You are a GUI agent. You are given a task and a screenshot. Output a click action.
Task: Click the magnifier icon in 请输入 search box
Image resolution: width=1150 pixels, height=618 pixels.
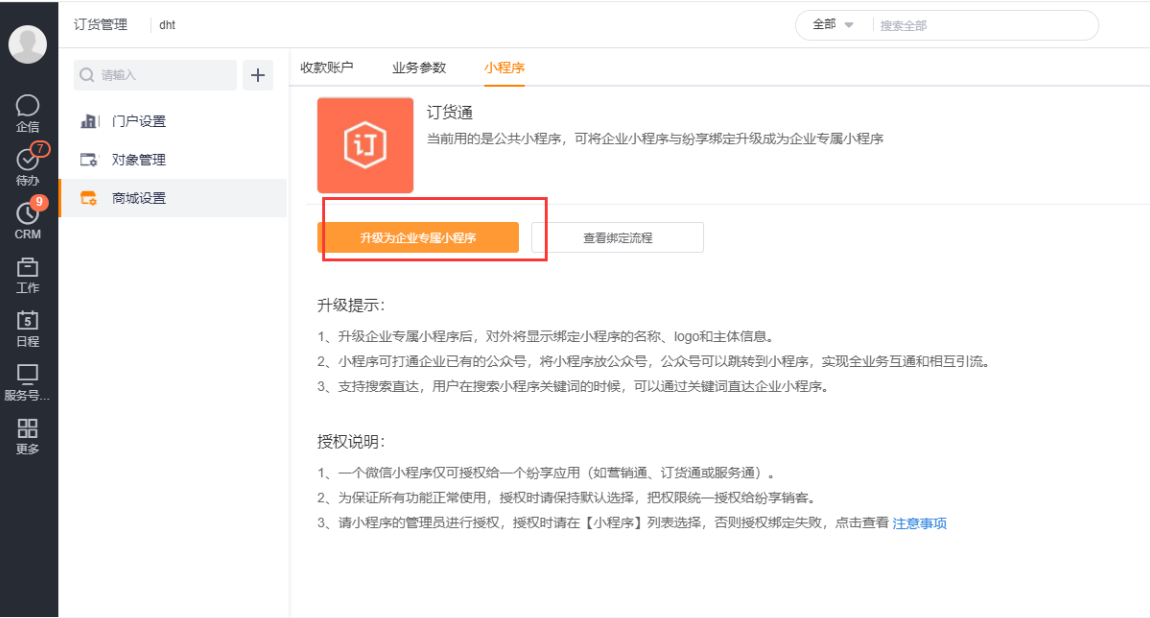87,75
